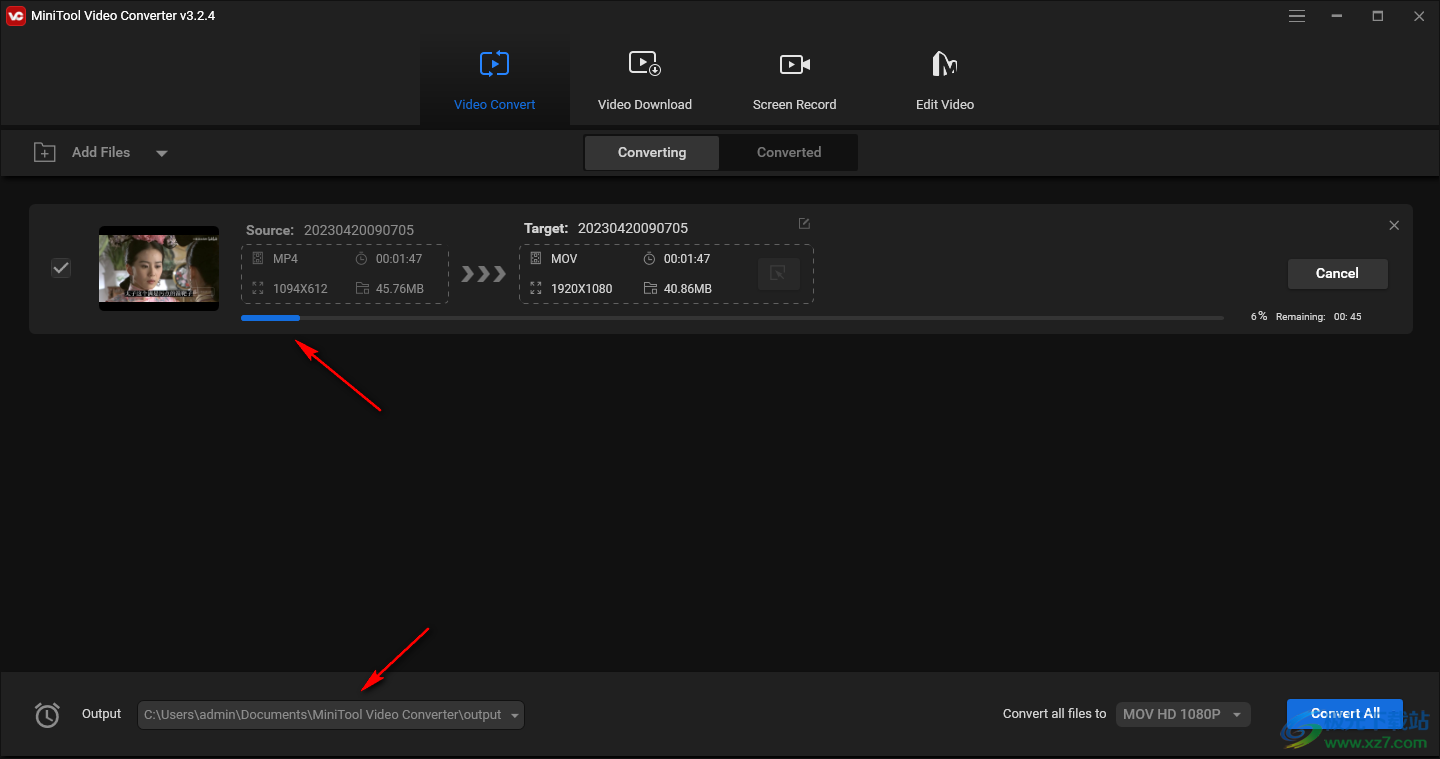Select the Converting sub-tab
Viewport: 1440px width, 759px height.
pos(652,152)
